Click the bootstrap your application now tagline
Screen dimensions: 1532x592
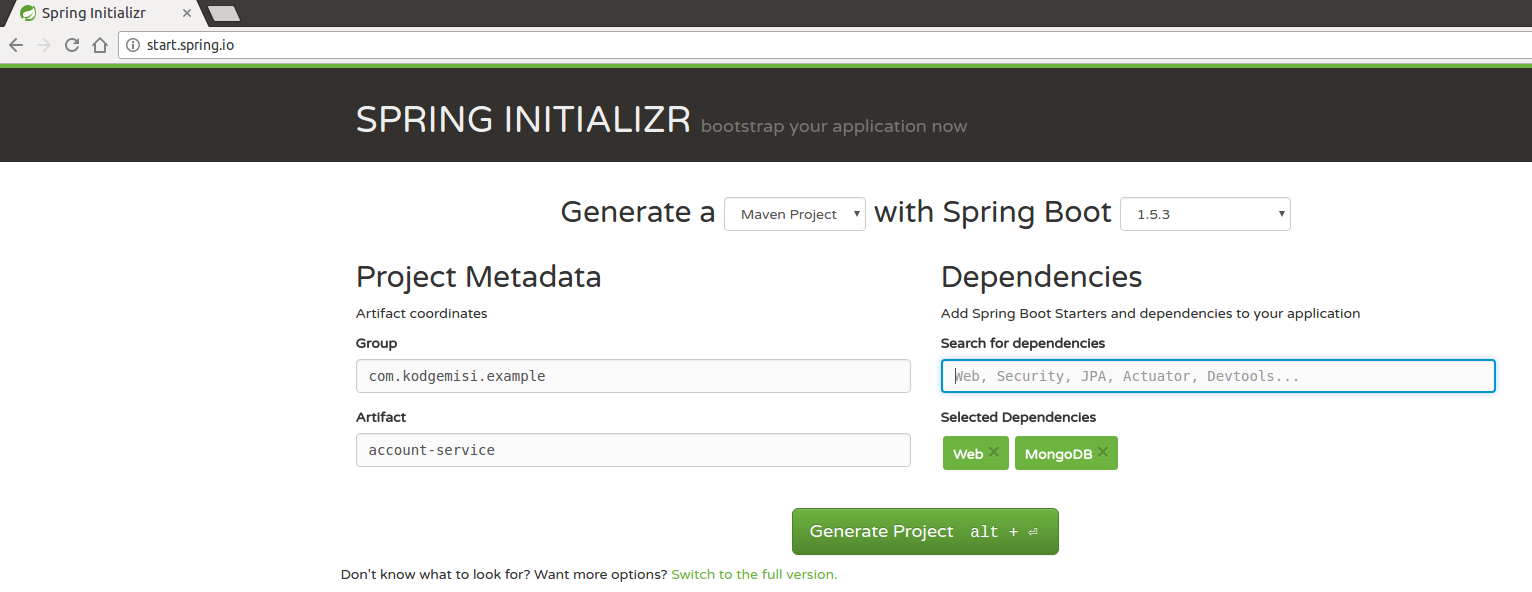[x=834, y=126]
